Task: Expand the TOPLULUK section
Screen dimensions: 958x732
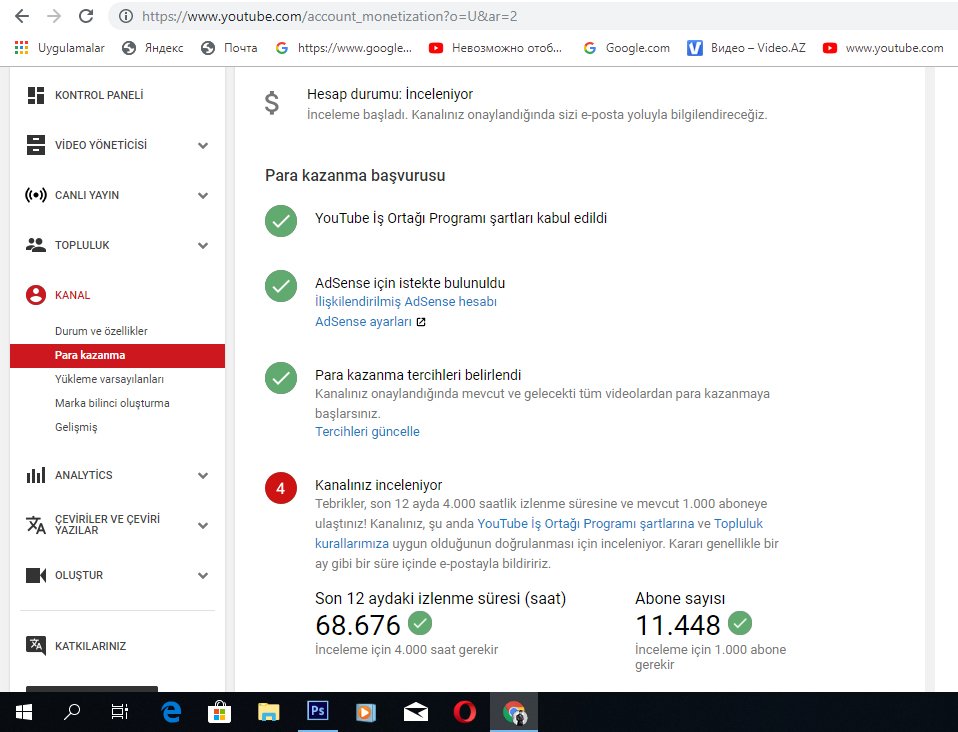Action: click(x=203, y=246)
